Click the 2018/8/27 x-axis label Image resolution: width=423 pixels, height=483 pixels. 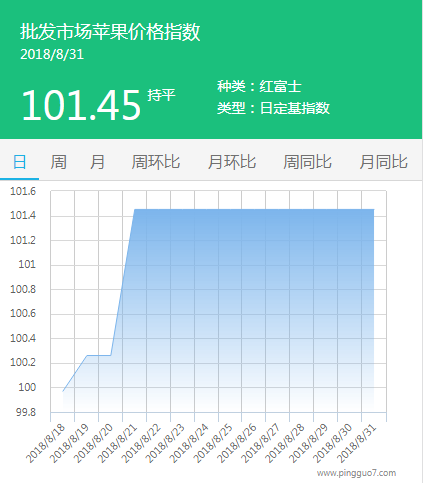[262, 443]
